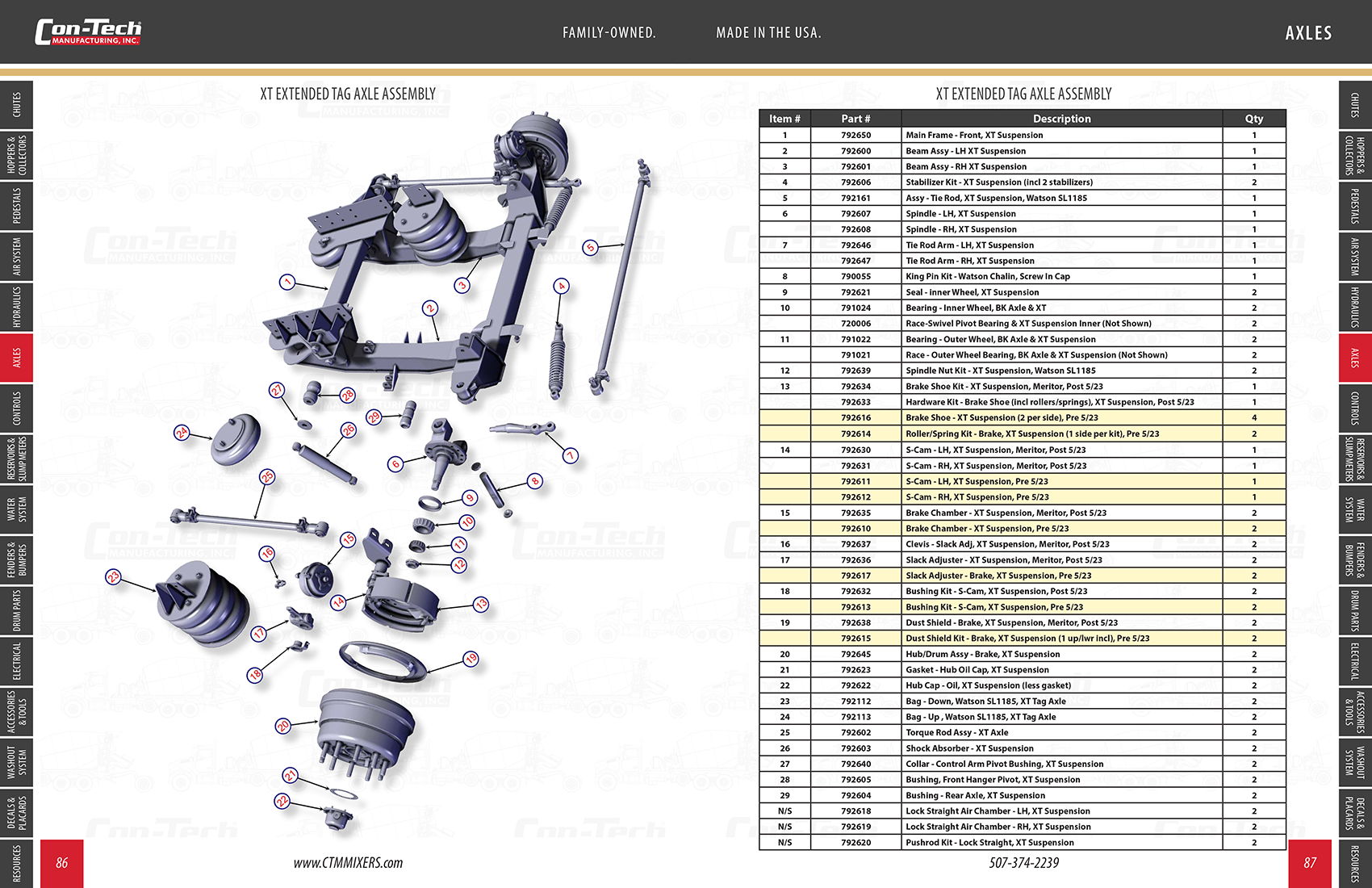
Task: Click the page 86 number box
Action: (x=62, y=863)
